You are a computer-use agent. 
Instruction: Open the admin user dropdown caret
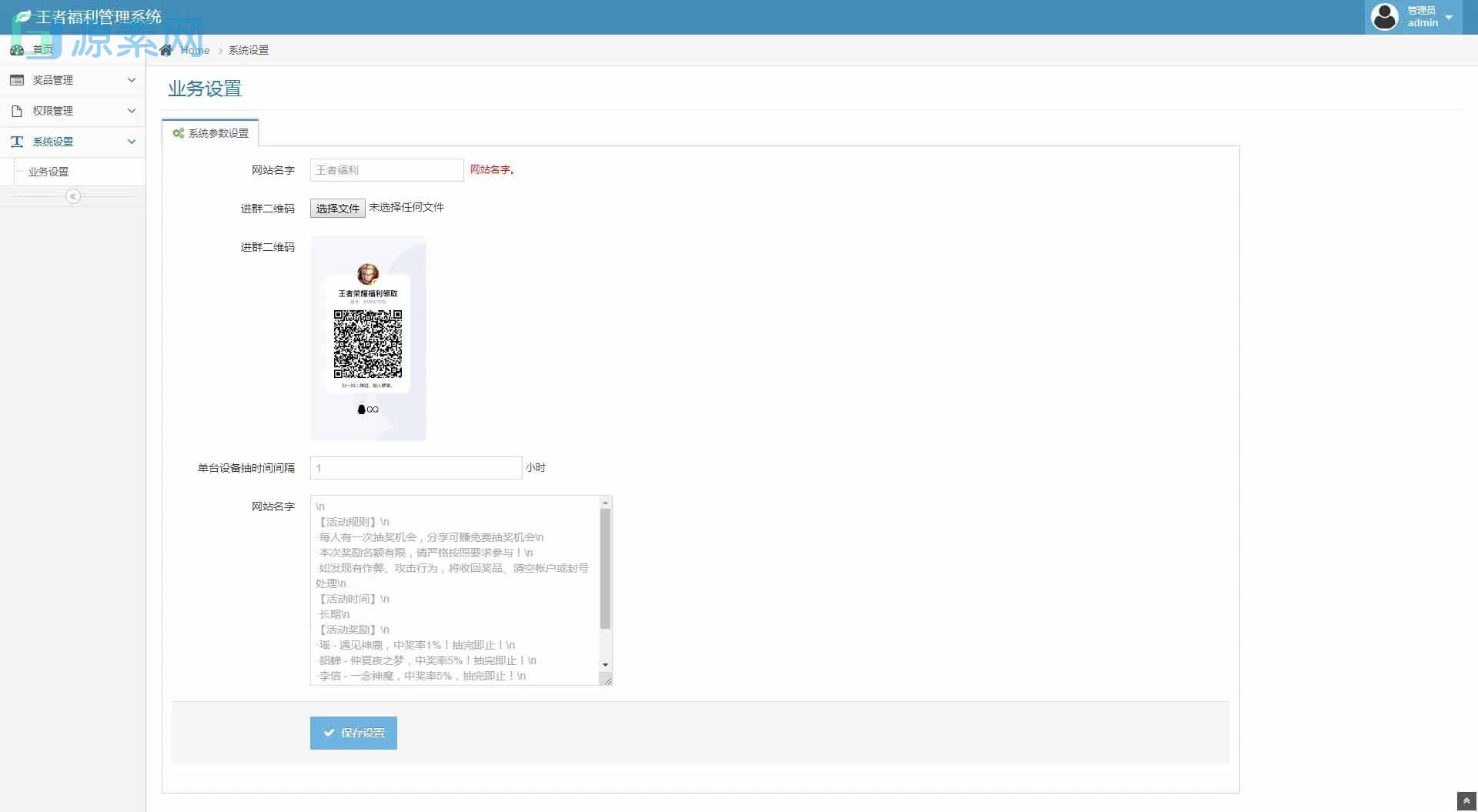click(1449, 17)
